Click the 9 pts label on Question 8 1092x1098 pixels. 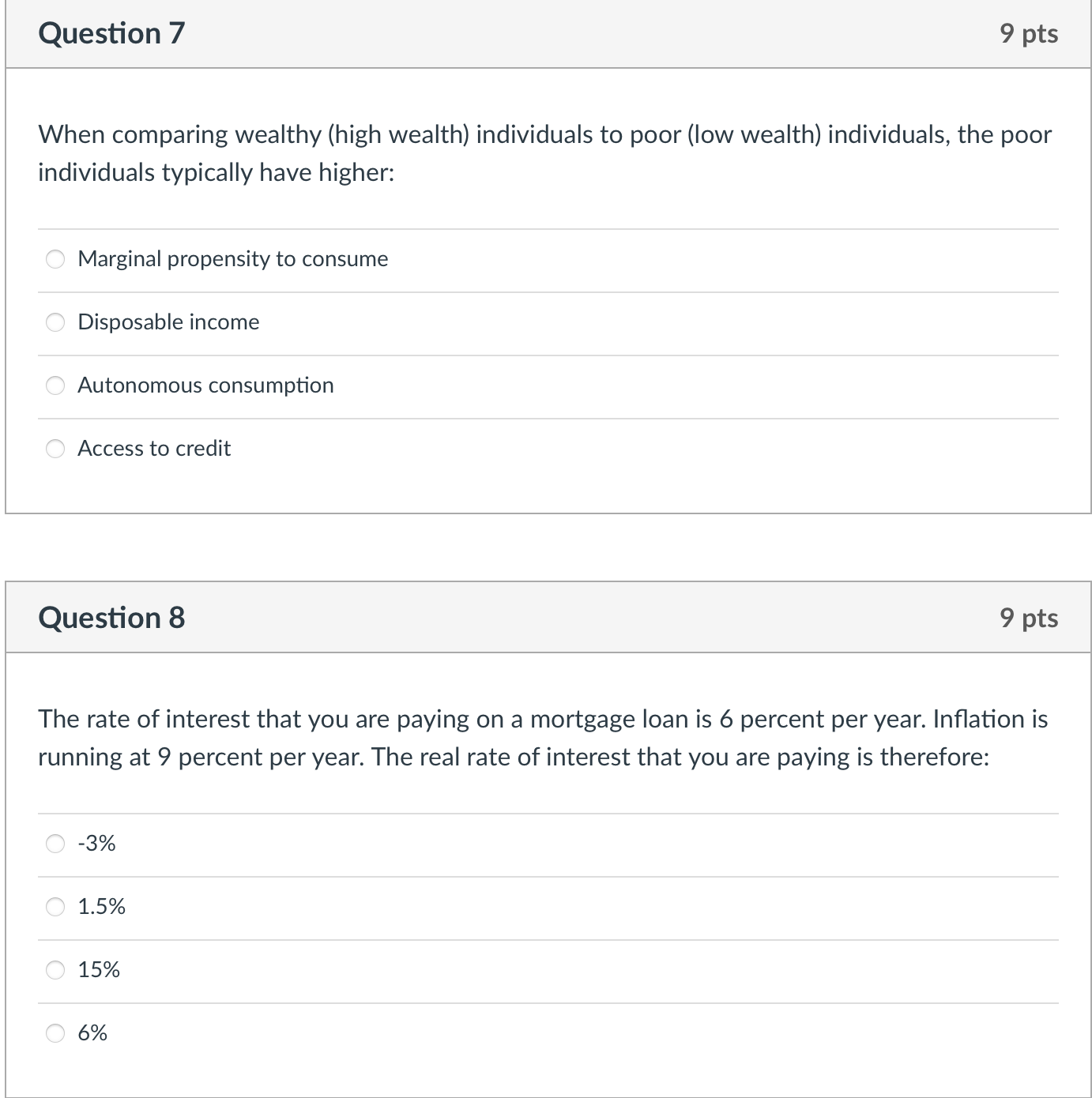click(1029, 617)
